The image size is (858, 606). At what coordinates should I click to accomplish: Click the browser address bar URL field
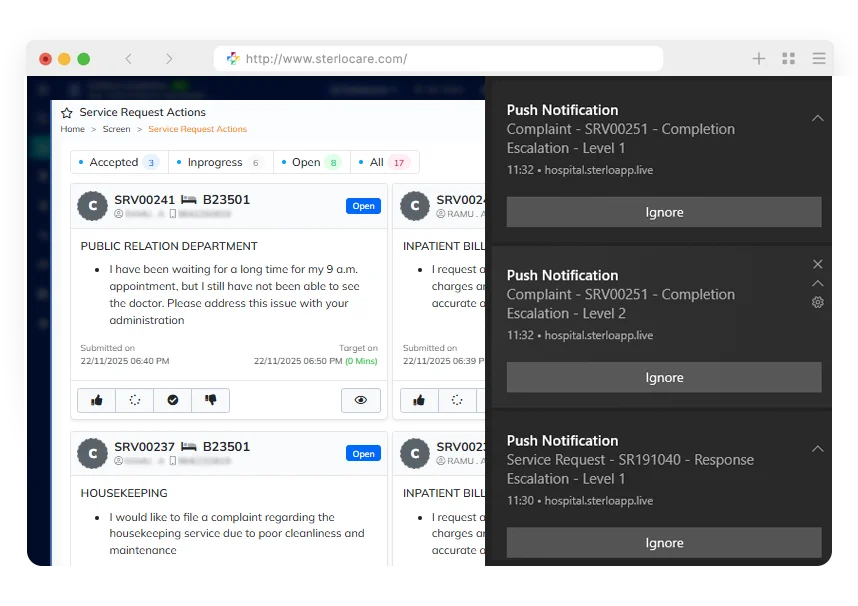438,59
